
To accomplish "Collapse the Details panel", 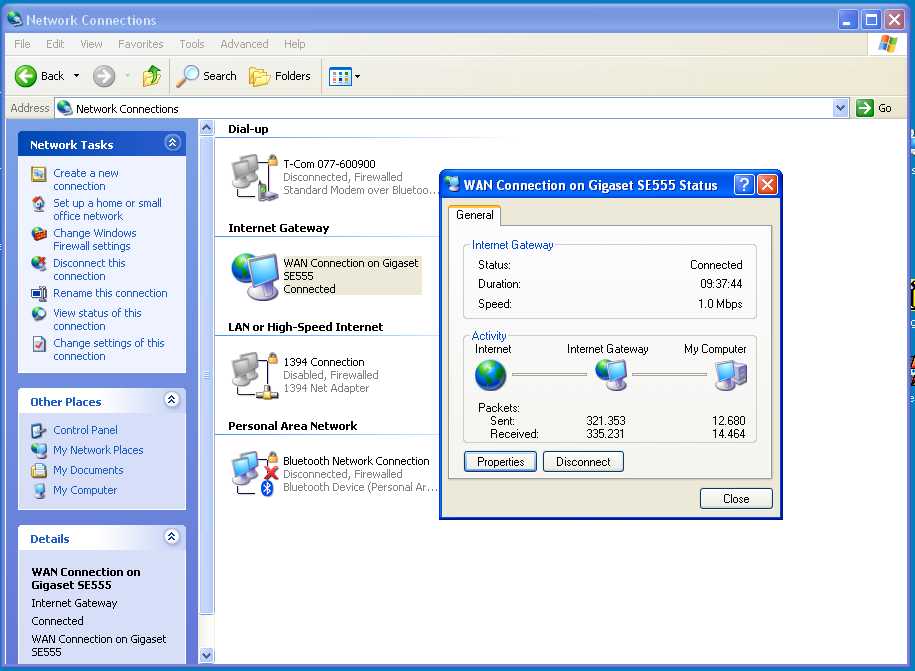I will pyautogui.click(x=172, y=538).
